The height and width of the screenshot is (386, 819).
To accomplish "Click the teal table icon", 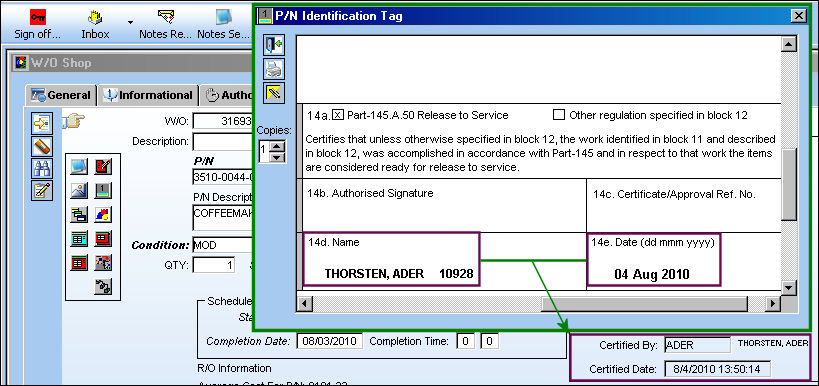I will pos(79,239).
